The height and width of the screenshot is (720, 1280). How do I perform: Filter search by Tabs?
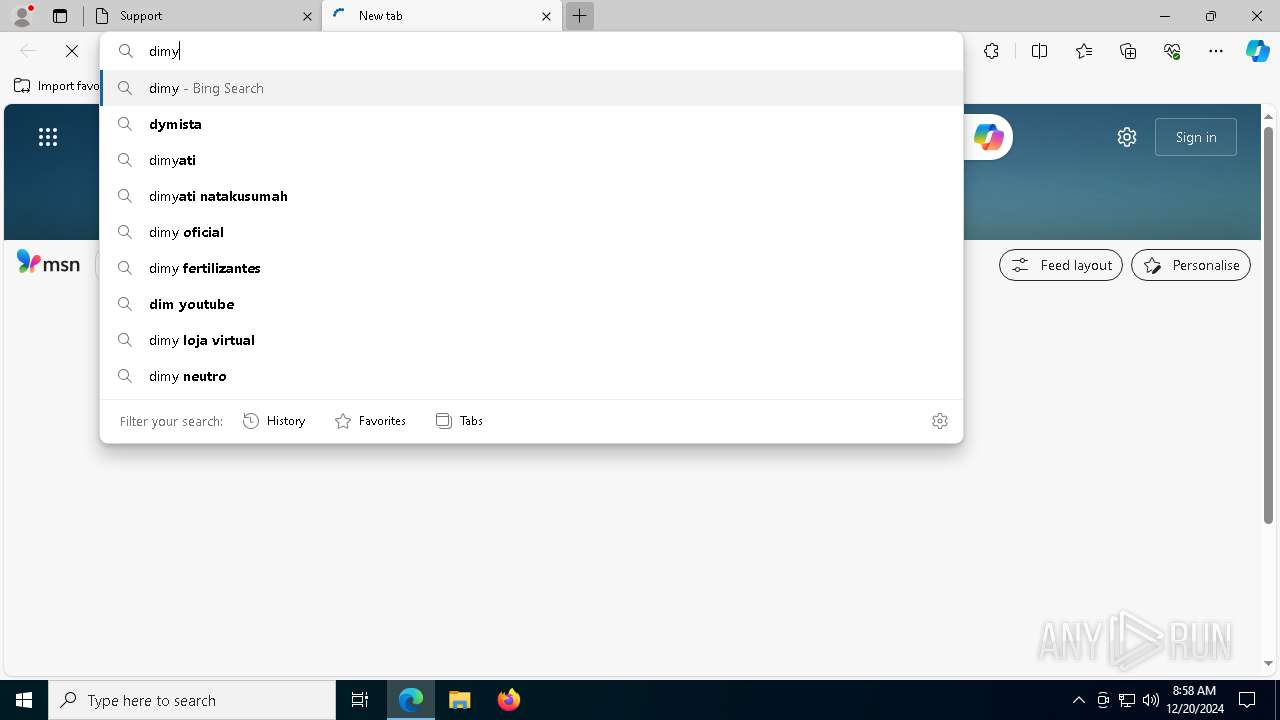click(x=459, y=421)
